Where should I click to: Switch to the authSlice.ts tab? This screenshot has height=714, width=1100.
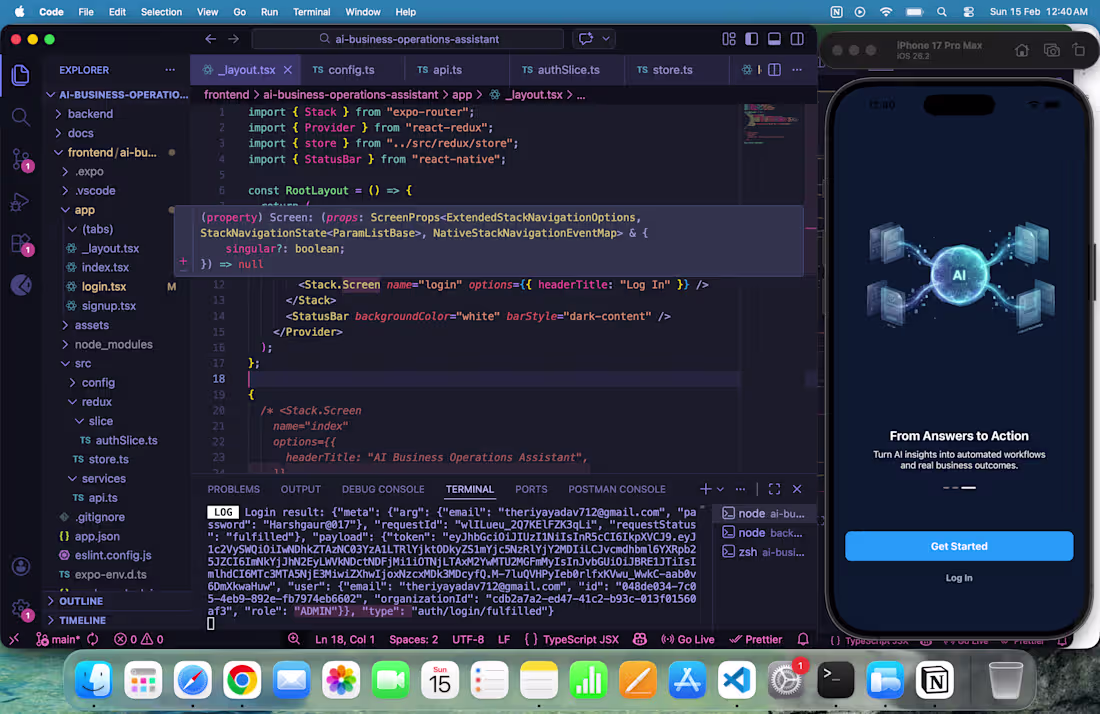pos(563,70)
